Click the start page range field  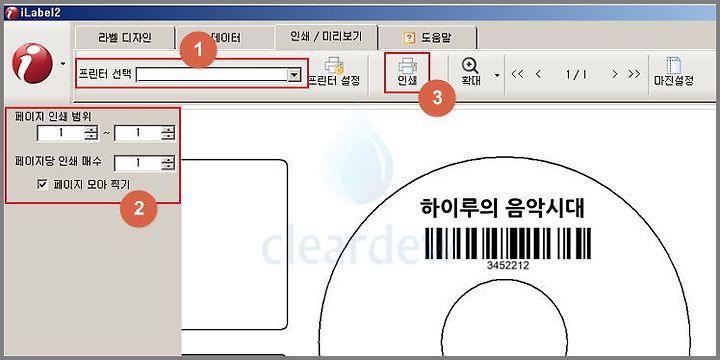[x=61, y=133]
